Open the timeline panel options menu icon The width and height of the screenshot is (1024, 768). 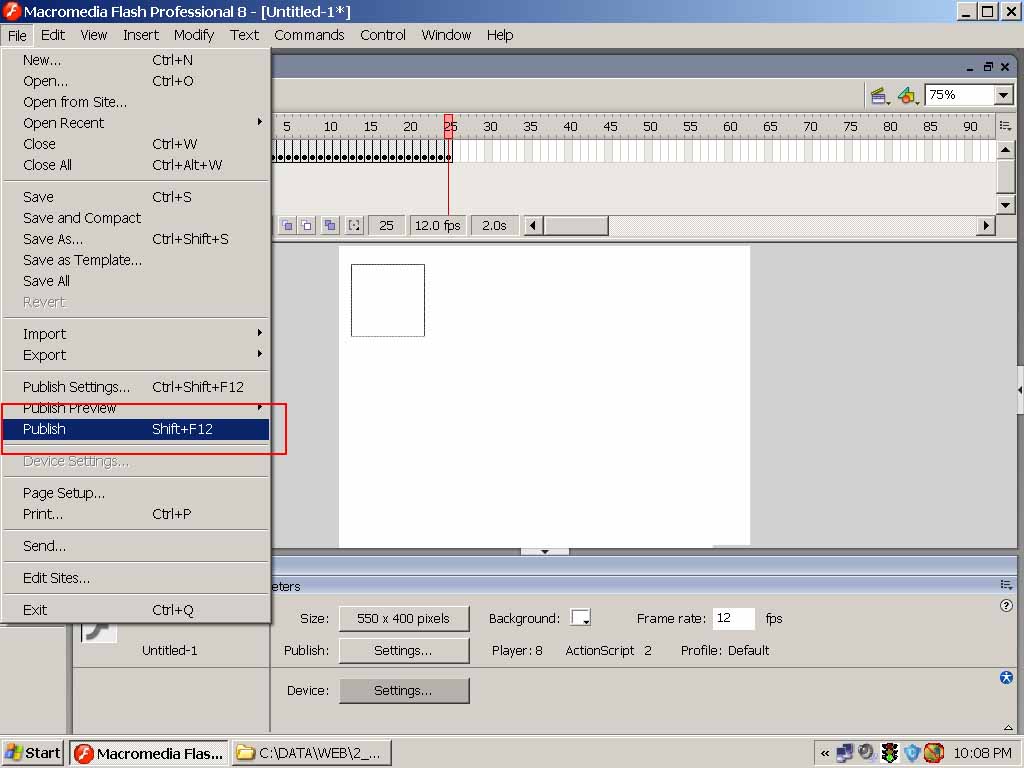[x=1006, y=125]
